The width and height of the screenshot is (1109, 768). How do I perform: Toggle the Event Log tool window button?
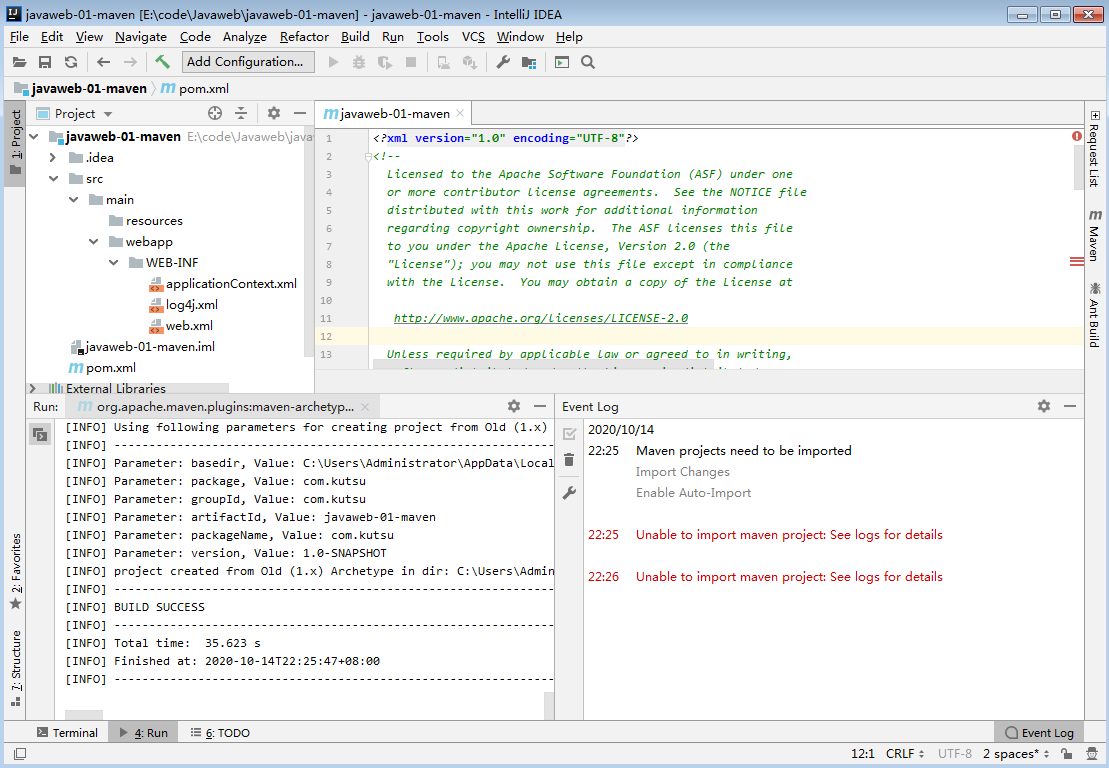1038,733
